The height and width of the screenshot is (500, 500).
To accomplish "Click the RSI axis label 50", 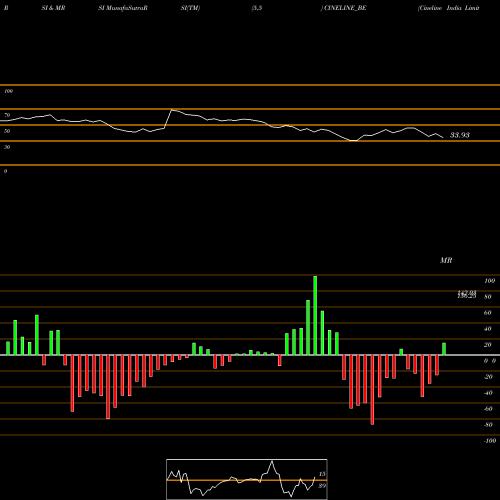I will [x=7, y=131].
